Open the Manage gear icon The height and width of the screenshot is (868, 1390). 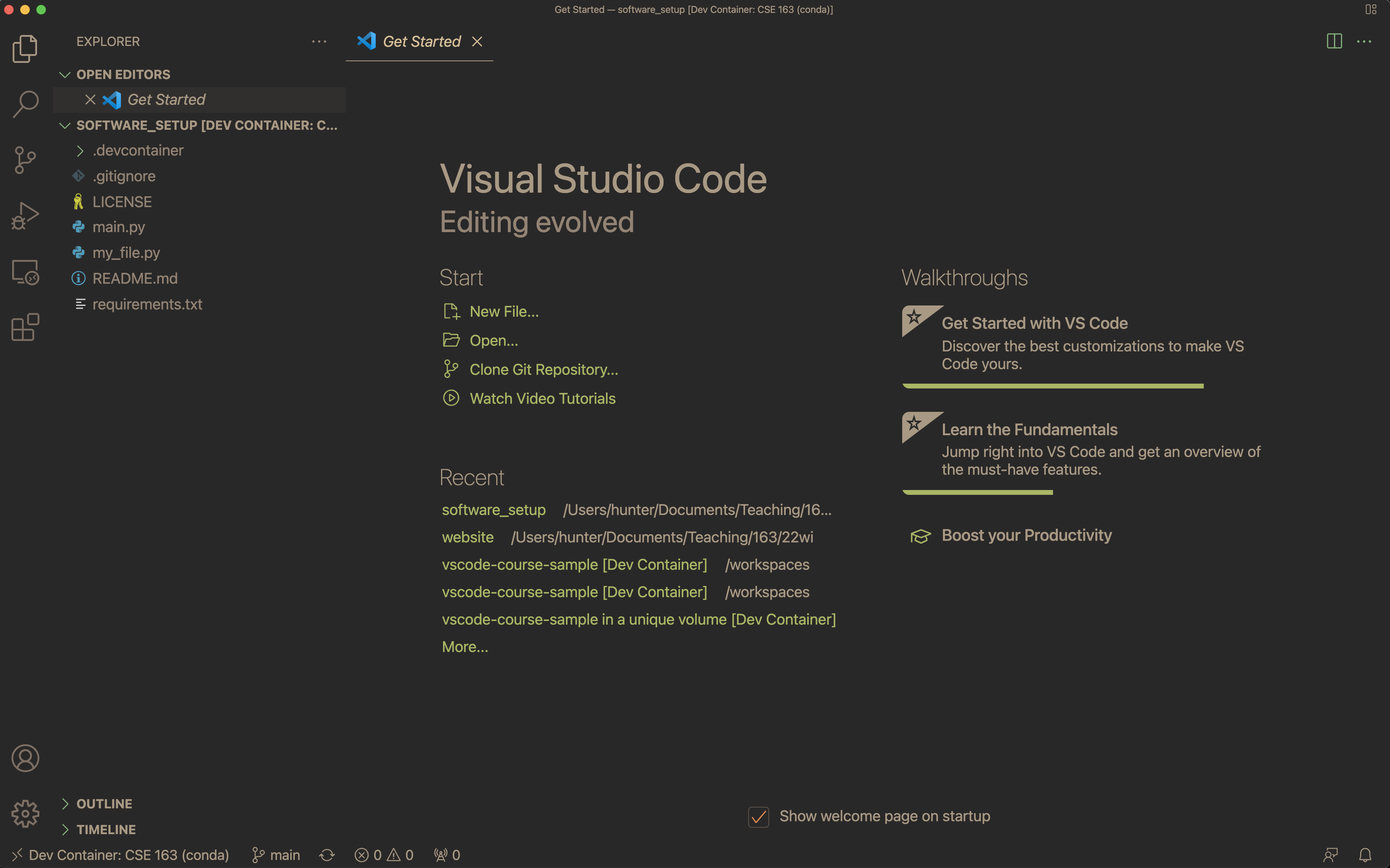[x=25, y=814]
